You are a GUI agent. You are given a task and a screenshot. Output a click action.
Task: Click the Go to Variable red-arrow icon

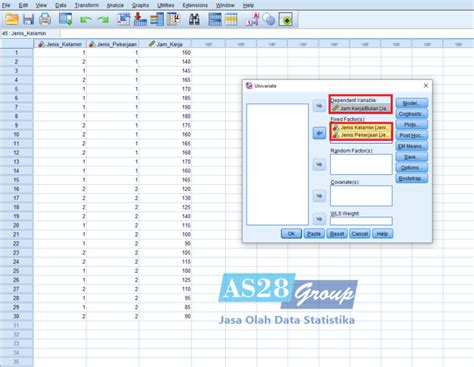click(x=140, y=19)
